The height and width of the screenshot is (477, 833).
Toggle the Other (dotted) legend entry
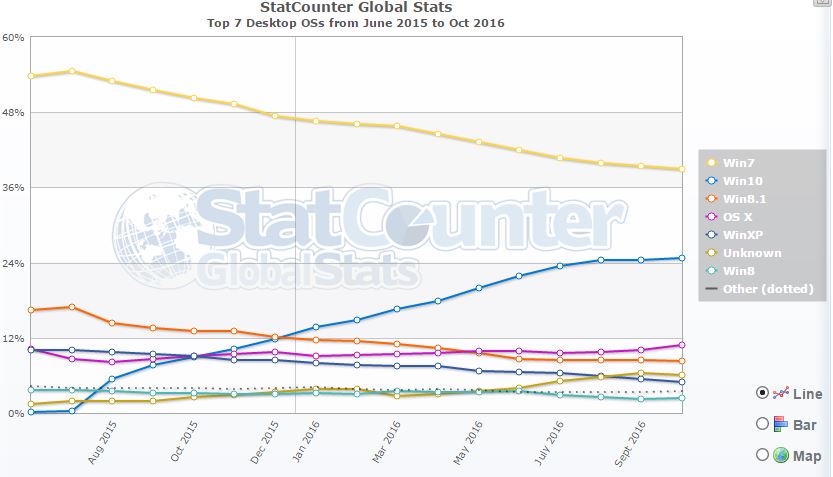(759, 289)
